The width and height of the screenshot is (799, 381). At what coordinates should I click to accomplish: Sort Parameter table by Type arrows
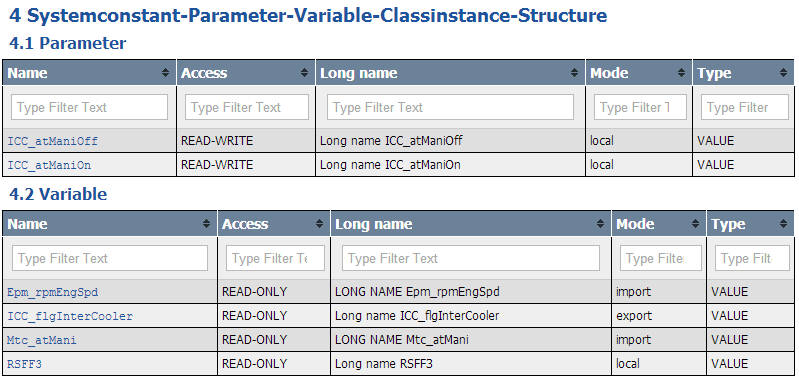[783, 73]
